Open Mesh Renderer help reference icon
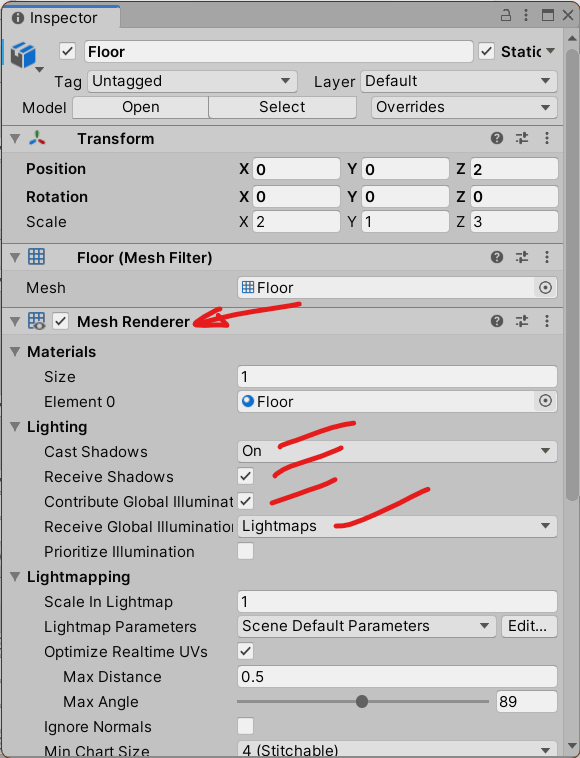 (x=497, y=321)
